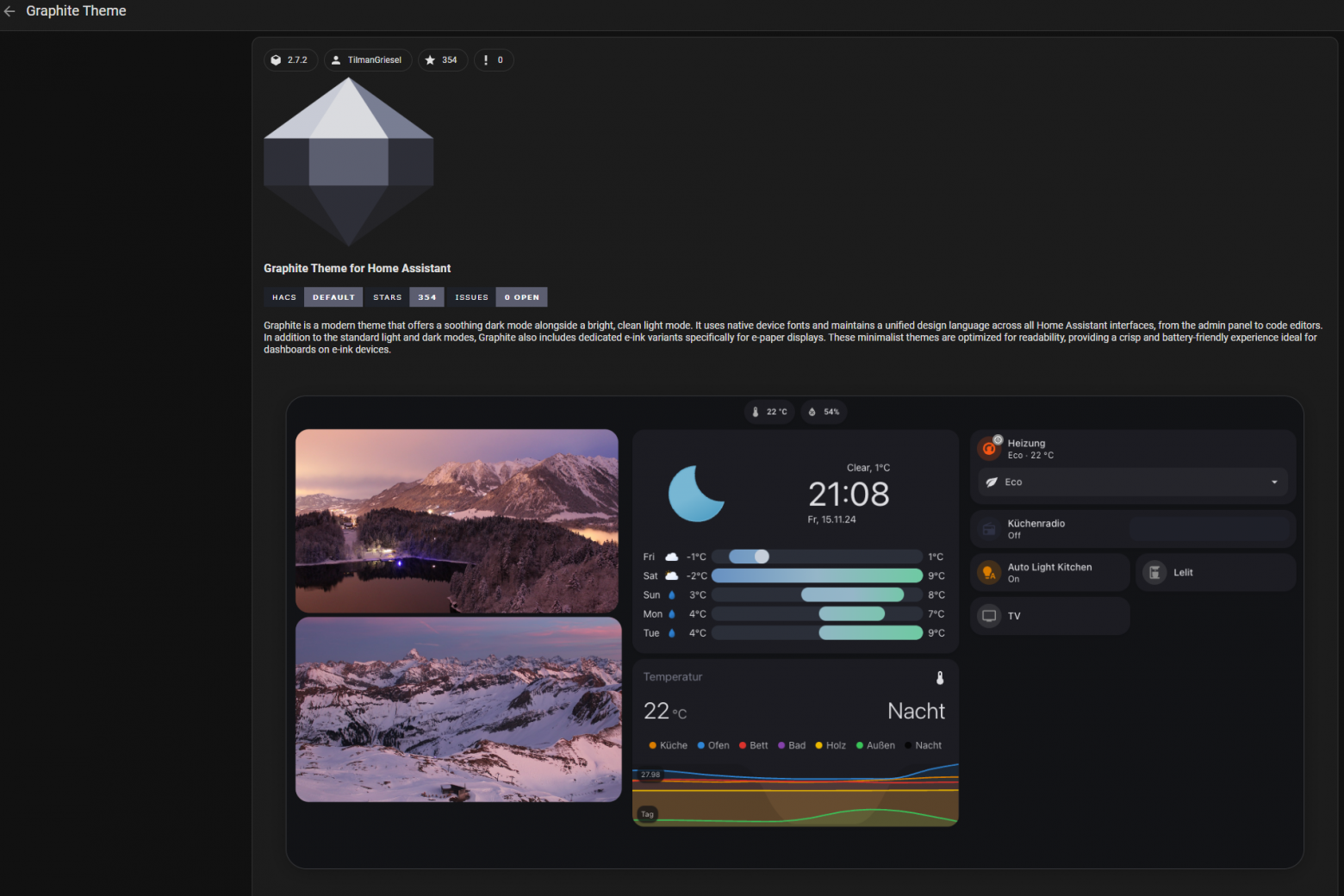Click the 22 °C thermometer chip at top
The height and width of the screenshot is (896, 1344).
point(769,412)
